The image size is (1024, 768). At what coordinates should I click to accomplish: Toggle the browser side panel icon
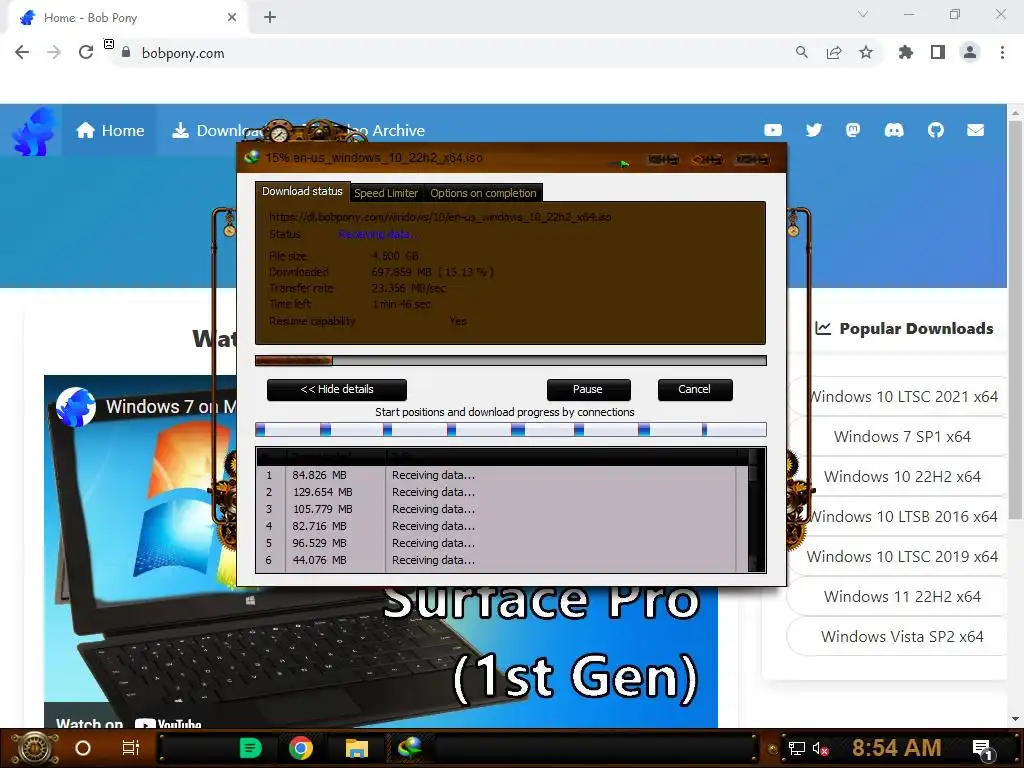click(x=938, y=52)
